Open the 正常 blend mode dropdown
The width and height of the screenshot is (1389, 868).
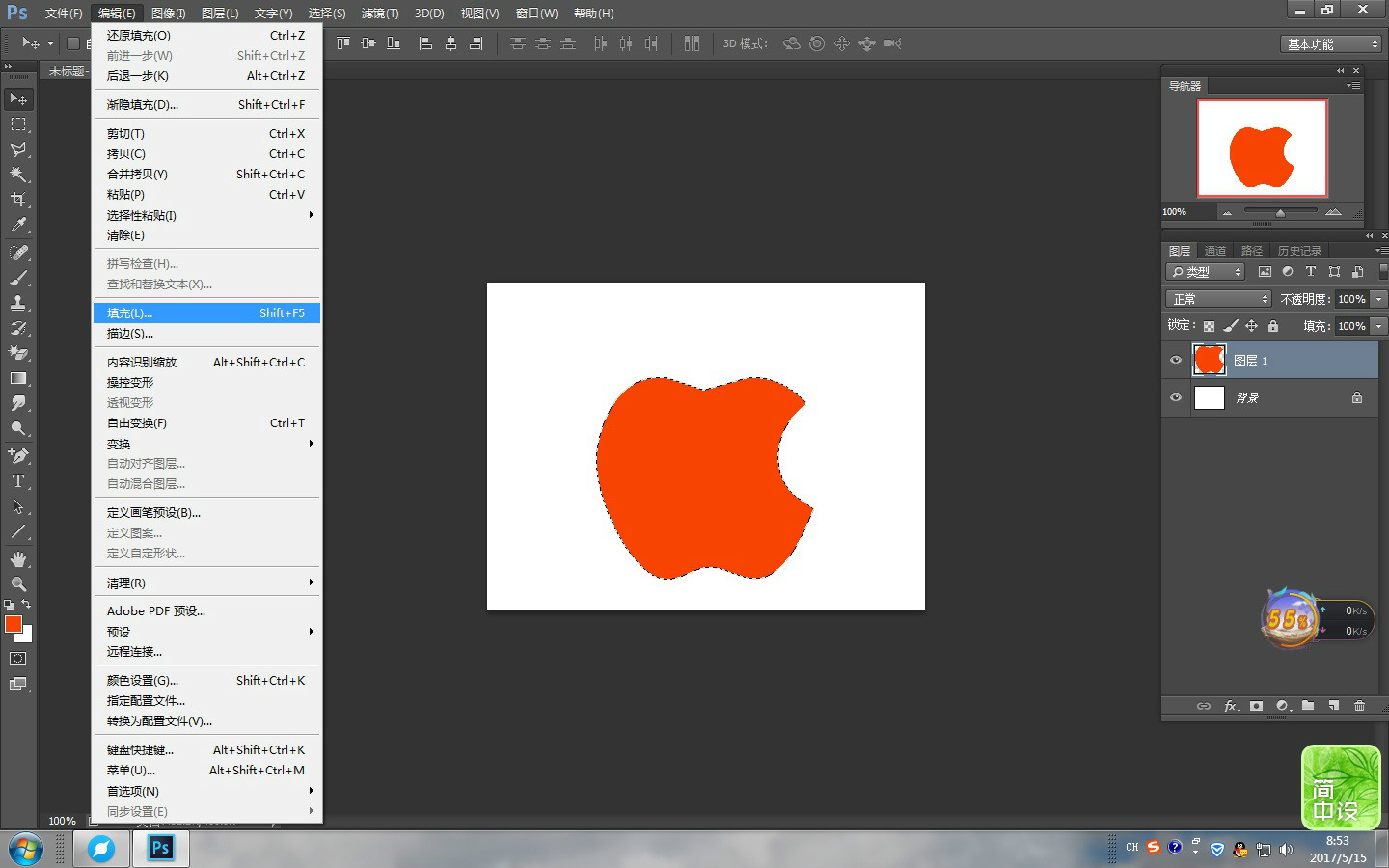pyautogui.click(x=1219, y=299)
